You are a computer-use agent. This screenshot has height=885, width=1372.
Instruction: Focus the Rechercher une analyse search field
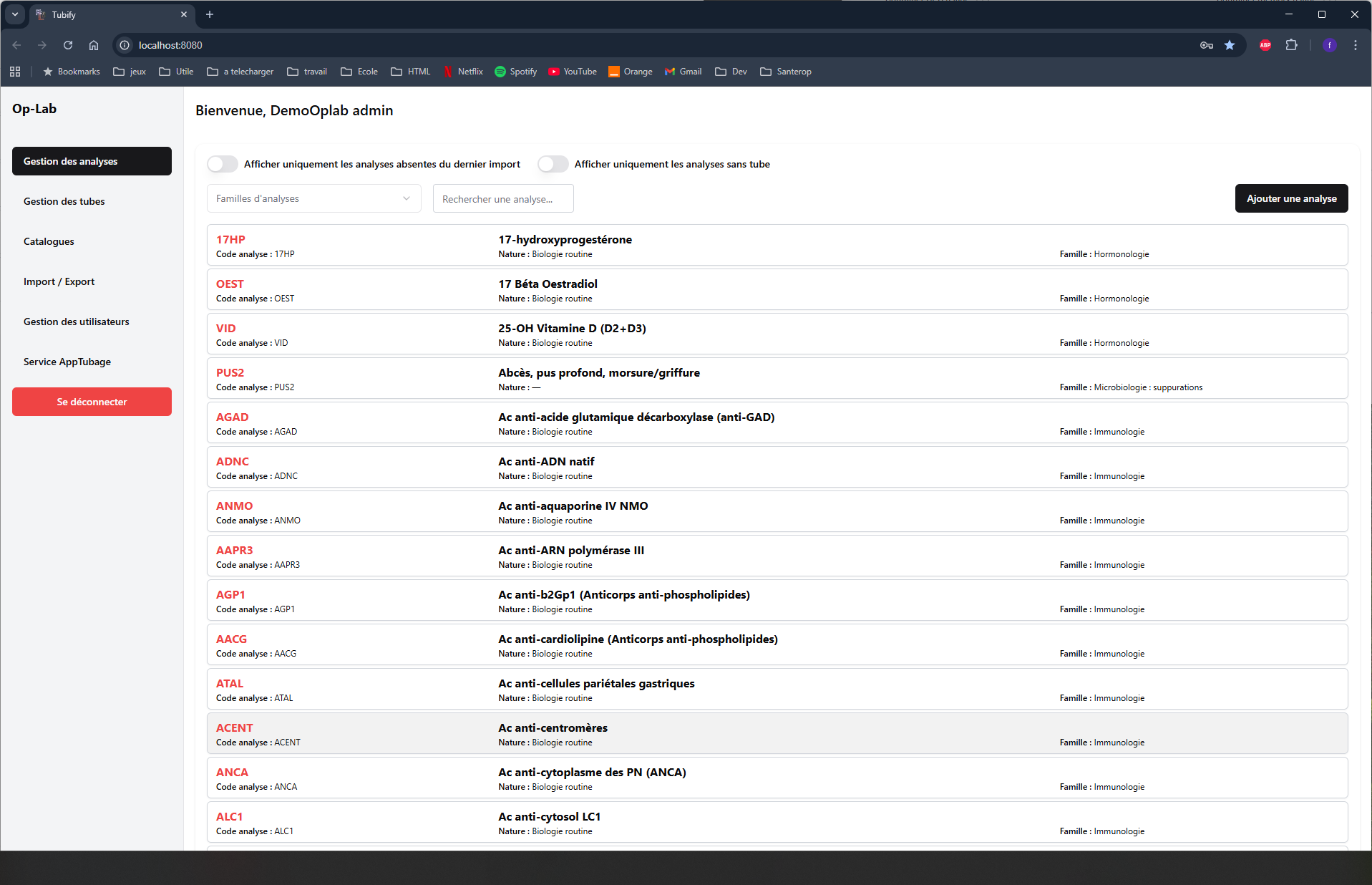[x=502, y=199]
